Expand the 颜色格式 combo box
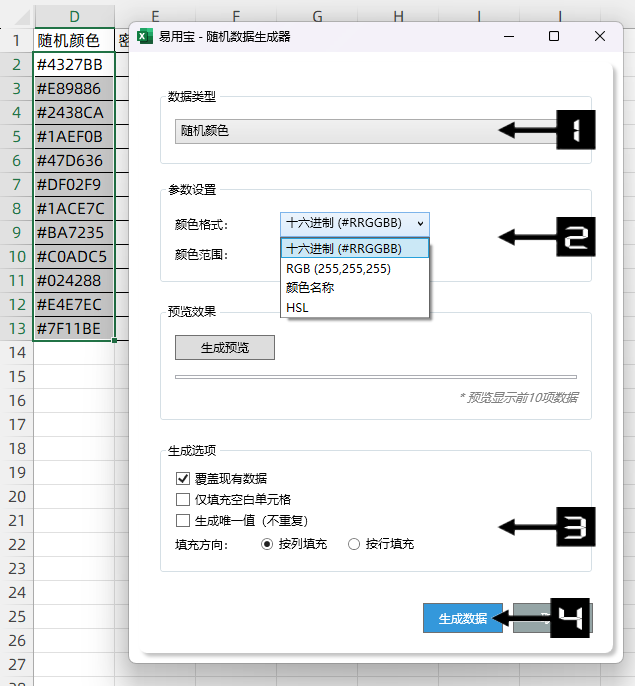 (x=355, y=223)
